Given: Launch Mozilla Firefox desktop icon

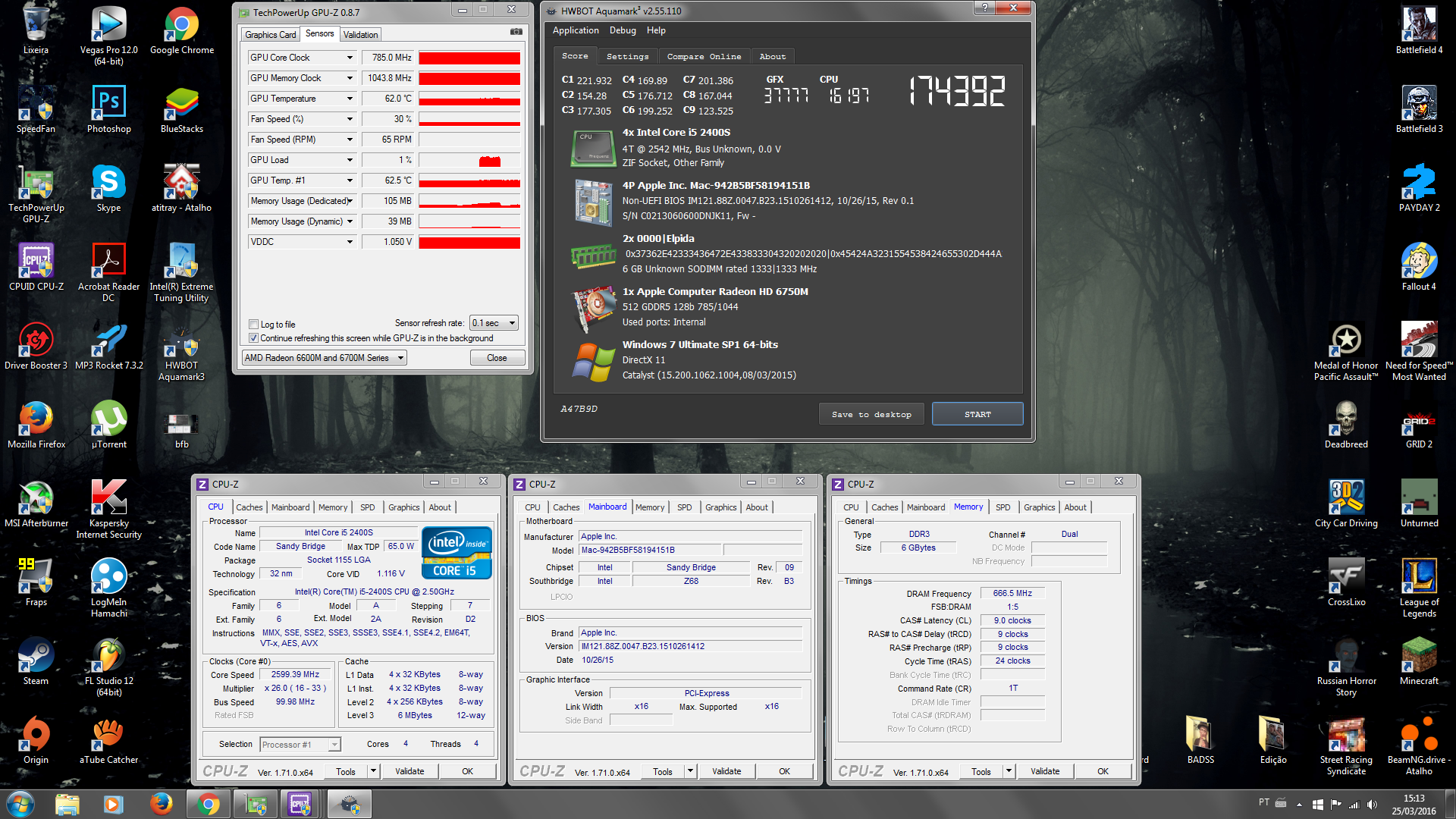Looking at the screenshot, I should [x=36, y=425].
